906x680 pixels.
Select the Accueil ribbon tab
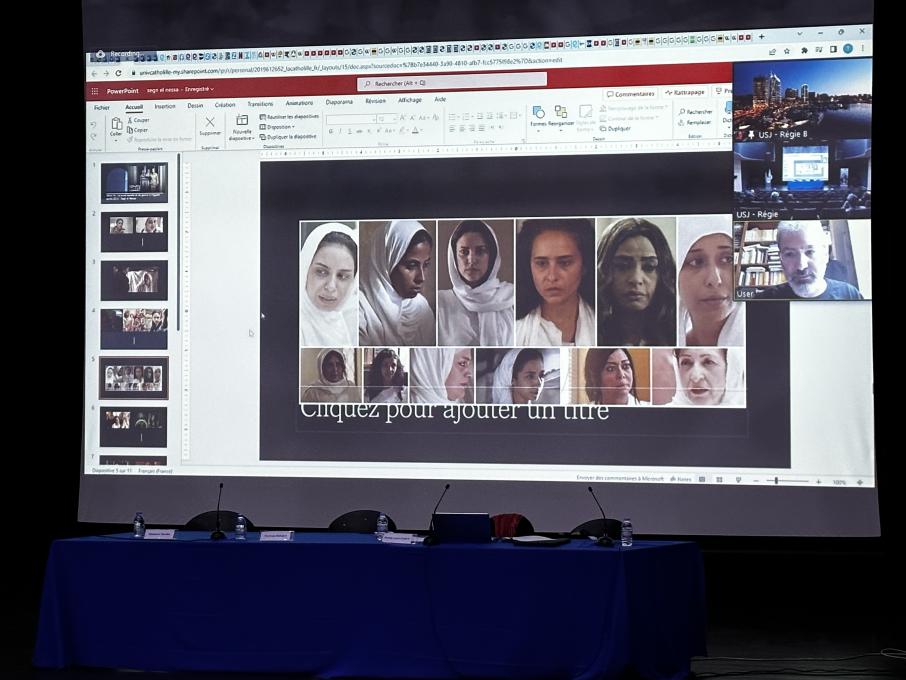pyautogui.click(x=134, y=107)
